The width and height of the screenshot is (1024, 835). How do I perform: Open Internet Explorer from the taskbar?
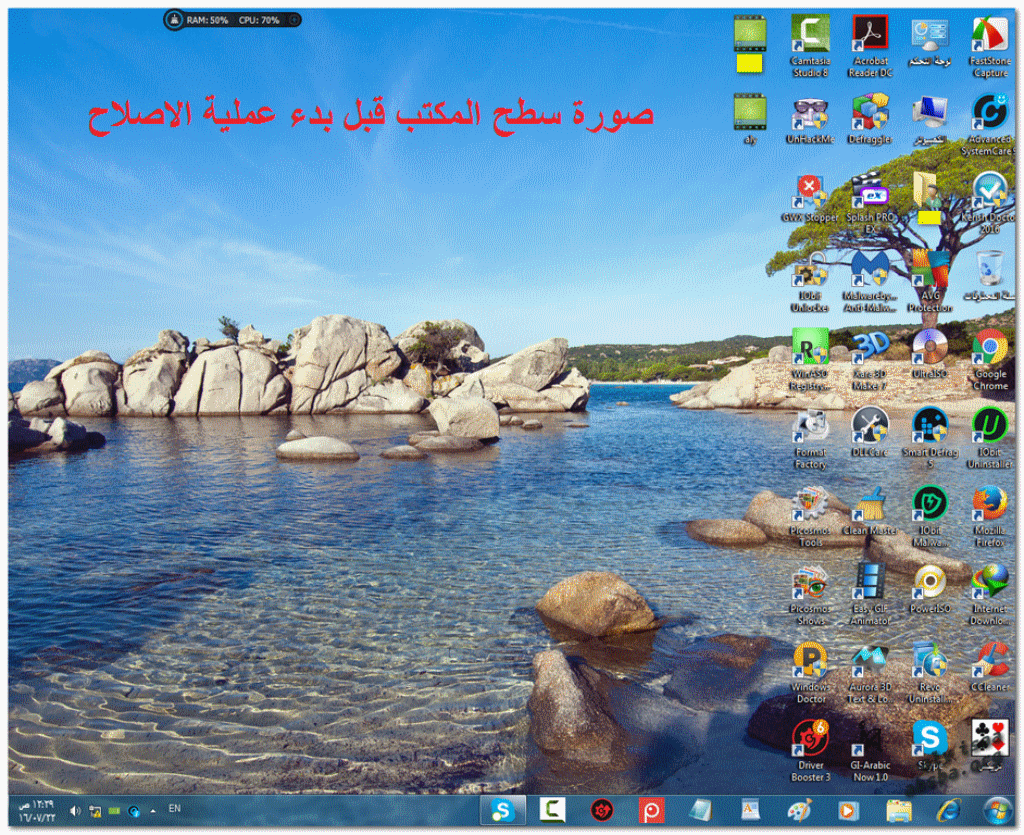(x=947, y=810)
